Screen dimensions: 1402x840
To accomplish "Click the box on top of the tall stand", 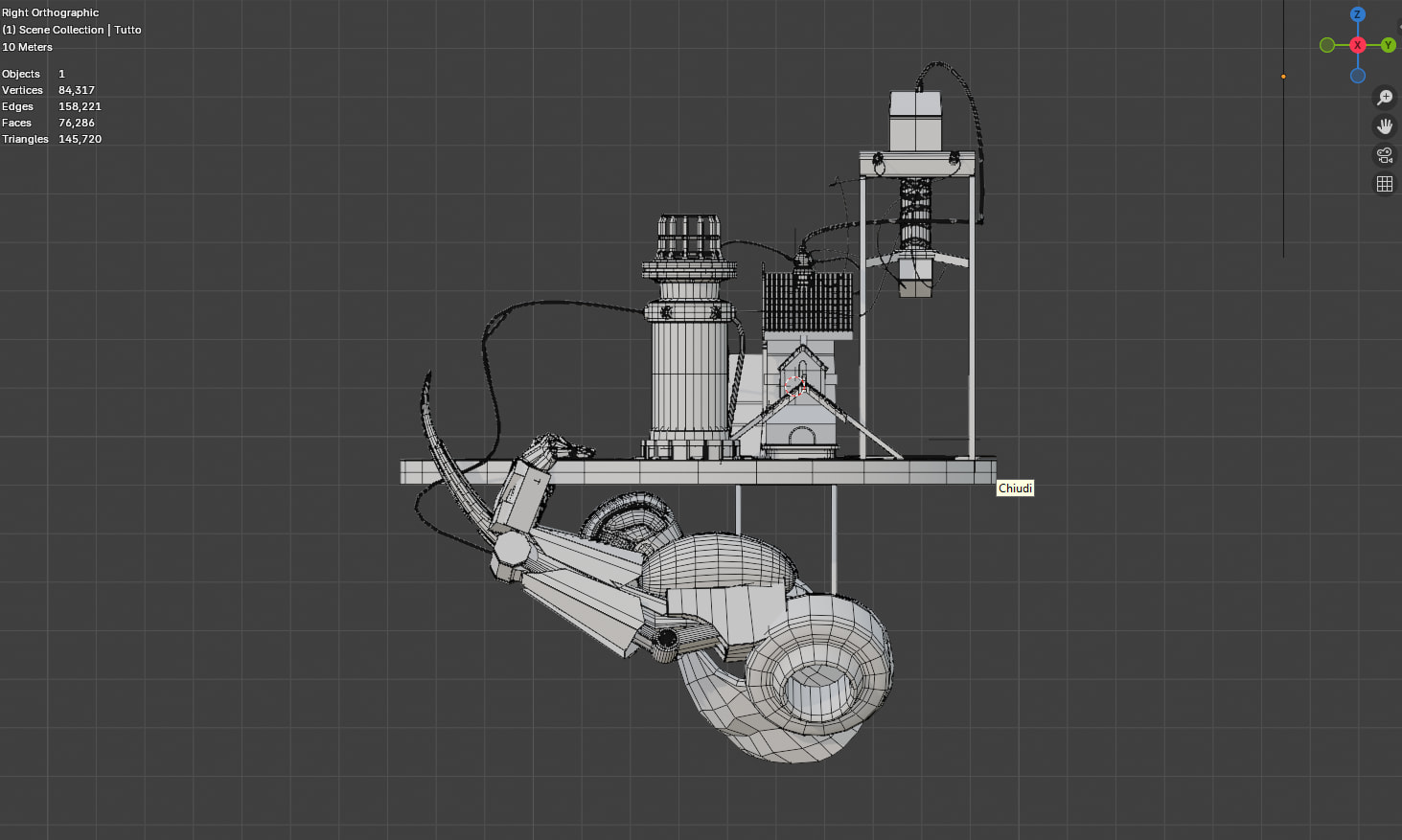I will [x=915, y=121].
